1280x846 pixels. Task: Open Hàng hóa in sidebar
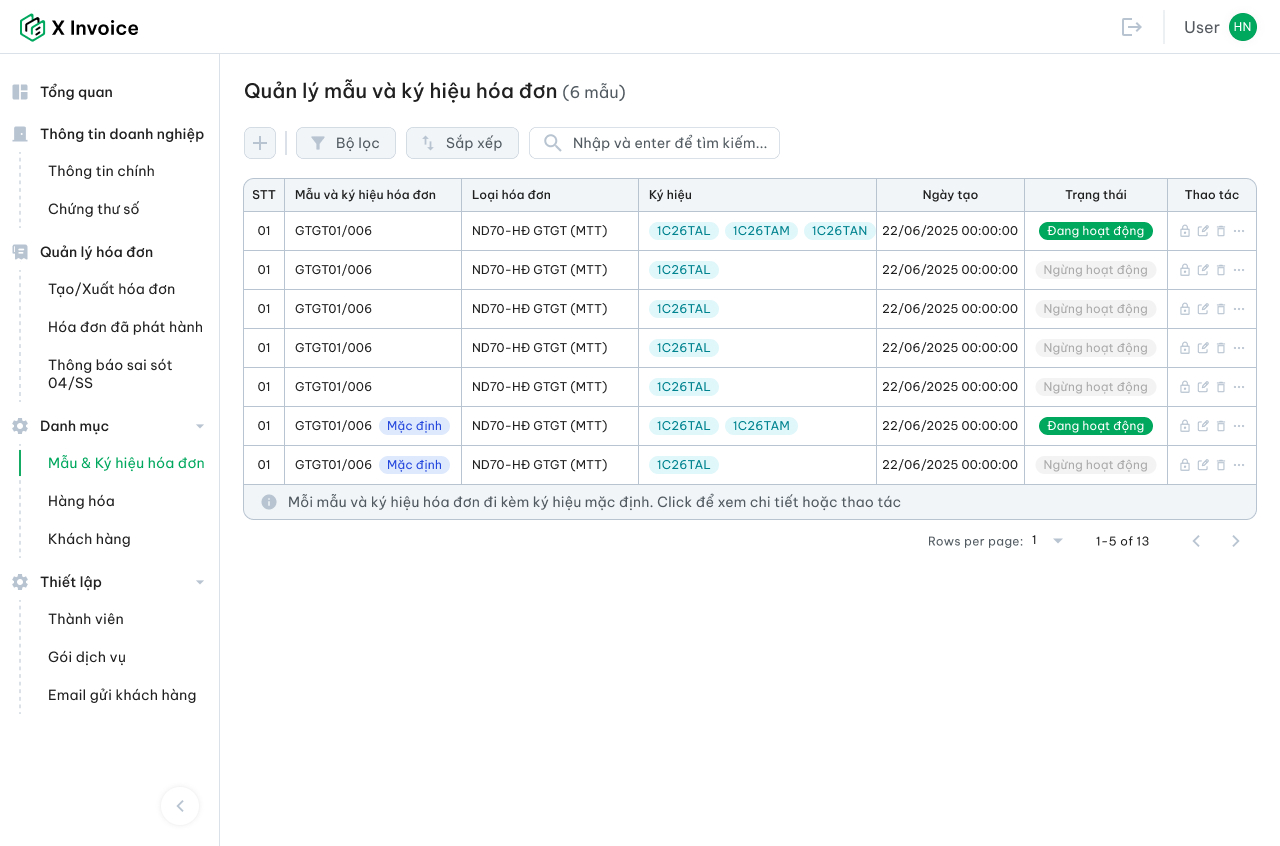pos(81,501)
